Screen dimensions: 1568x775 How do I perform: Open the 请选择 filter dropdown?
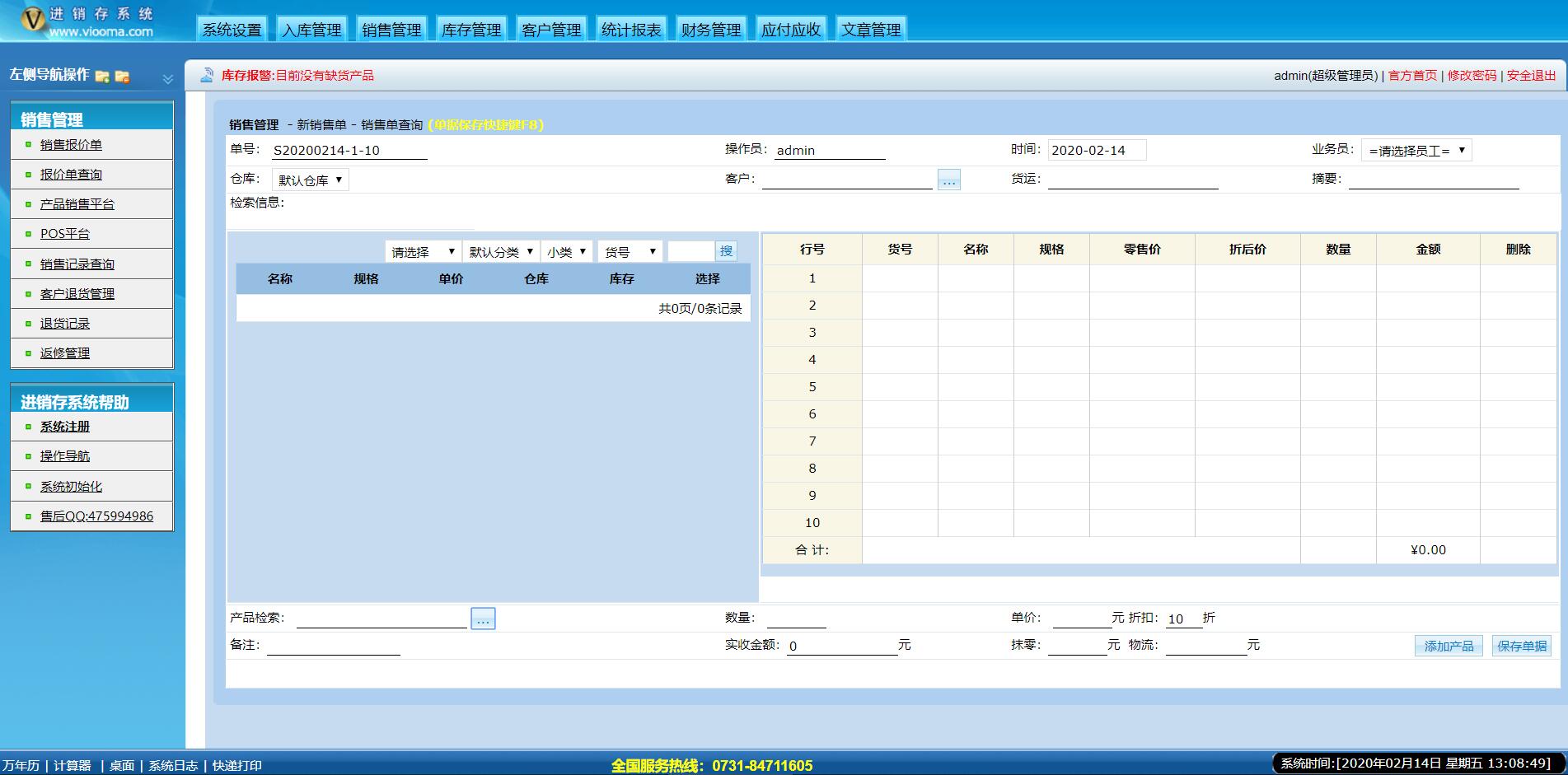coord(423,252)
